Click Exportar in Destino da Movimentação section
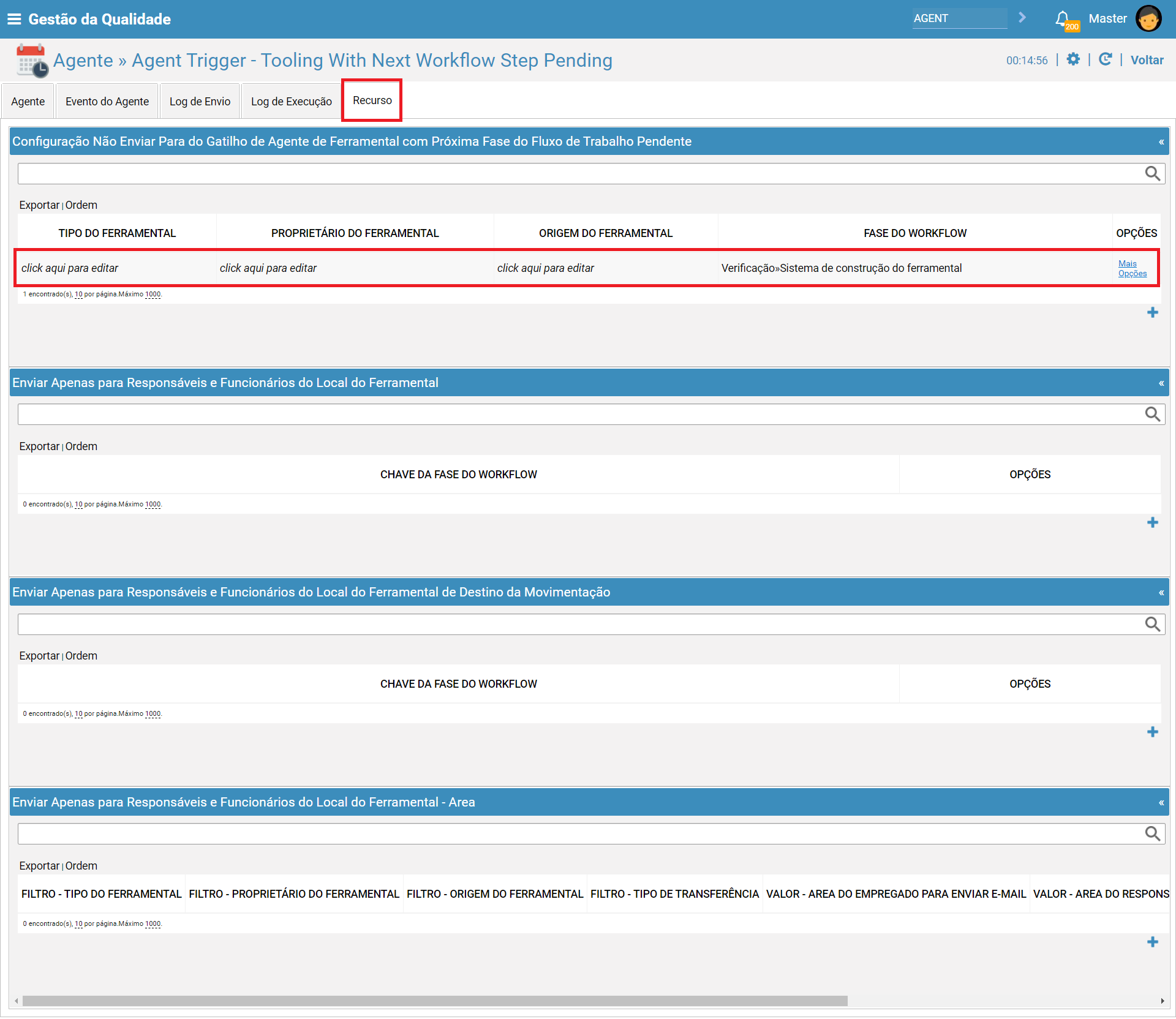This screenshot has height=1019, width=1176. coord(39,656)
